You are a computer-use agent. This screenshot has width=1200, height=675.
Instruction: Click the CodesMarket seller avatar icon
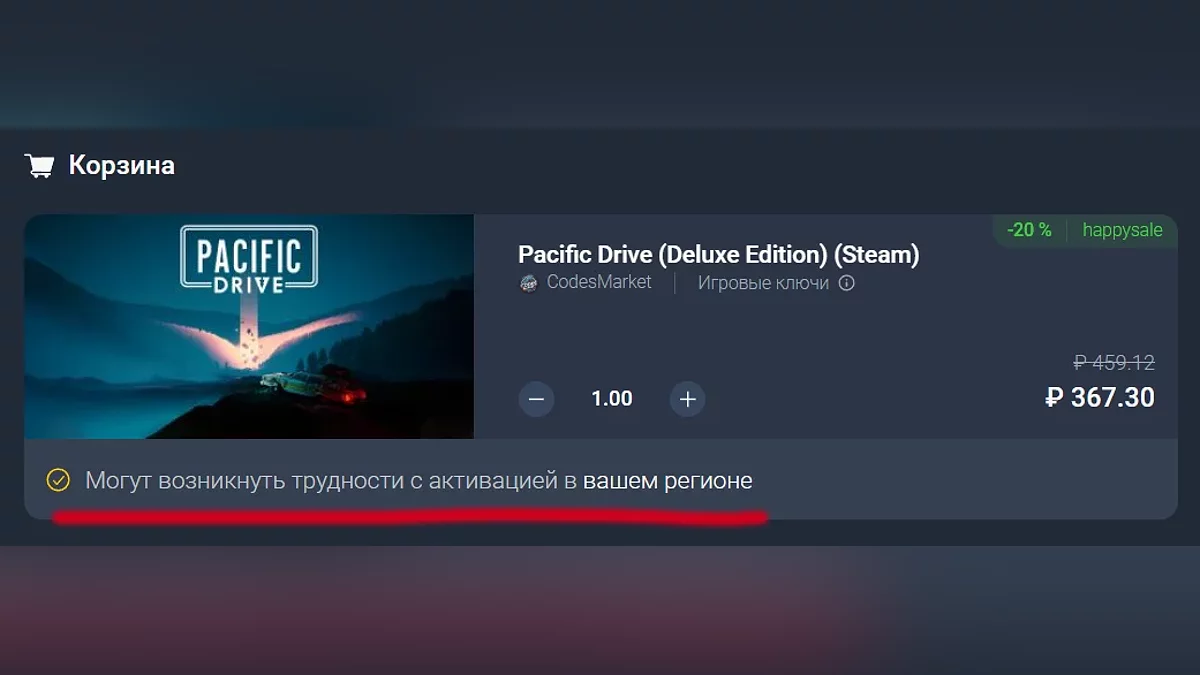tap(528, 283)
